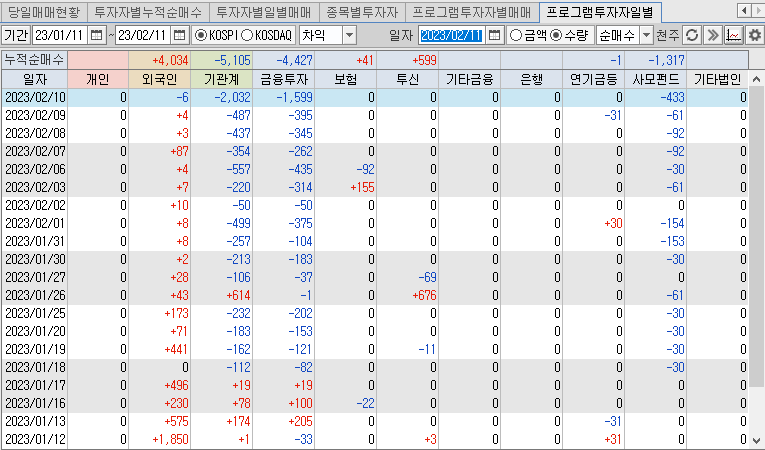Click the 기타법인 column header
This screenshot has height=450, width=765.
point(717,79)
